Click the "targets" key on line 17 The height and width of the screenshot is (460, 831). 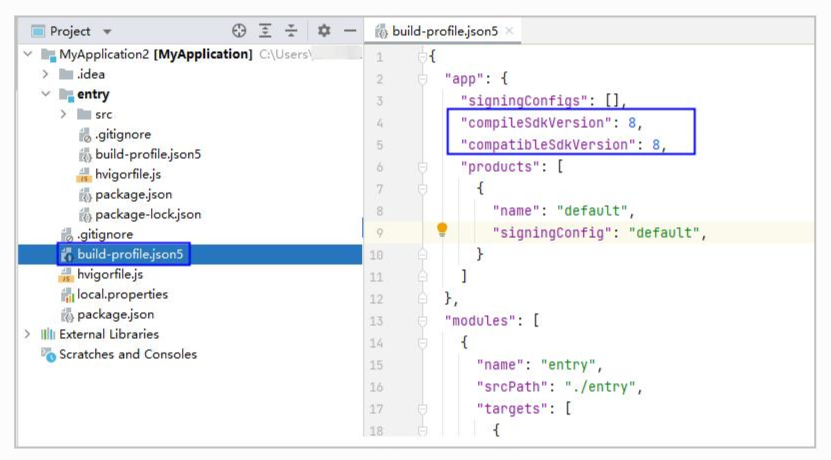512,409
